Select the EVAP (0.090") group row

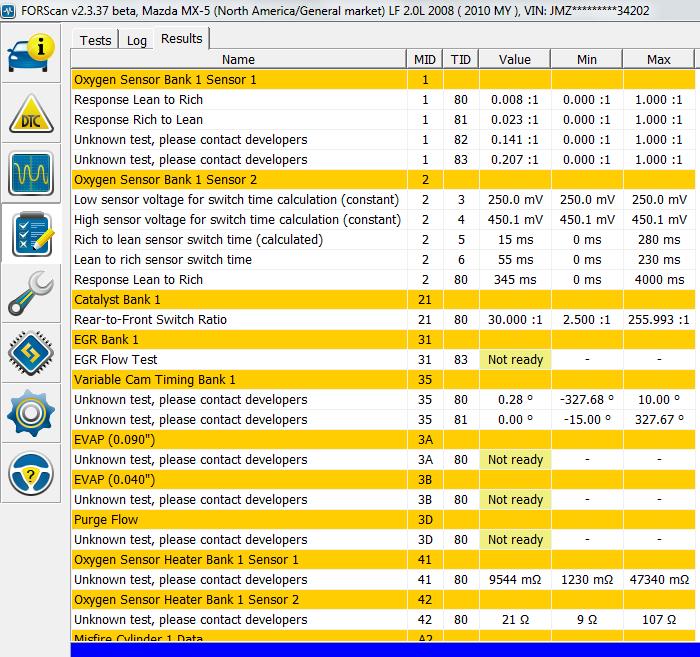[383, 440]
